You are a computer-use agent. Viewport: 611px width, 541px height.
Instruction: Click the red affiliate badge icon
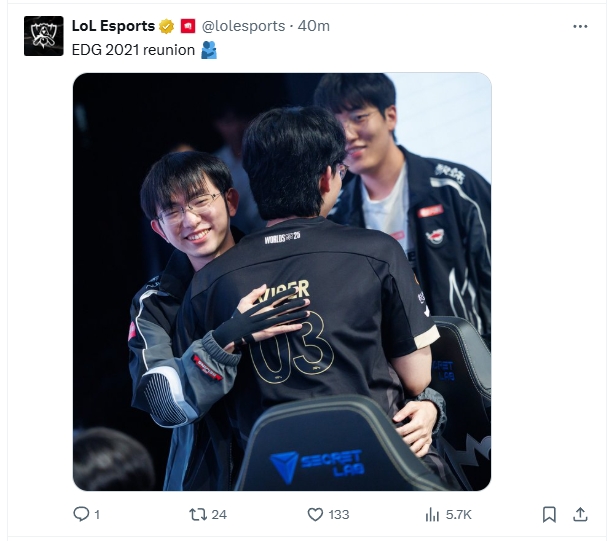(x=188, y=27)
